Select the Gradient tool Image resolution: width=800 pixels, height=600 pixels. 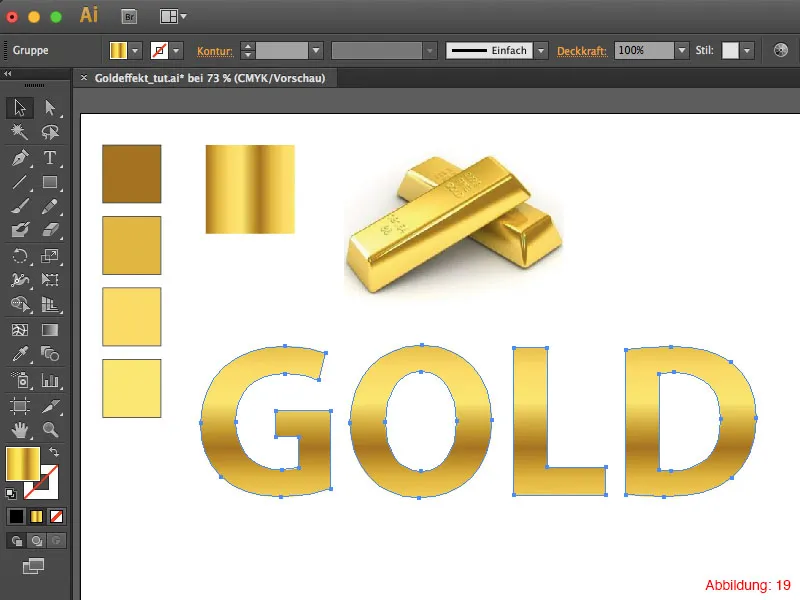coord(50,330)
